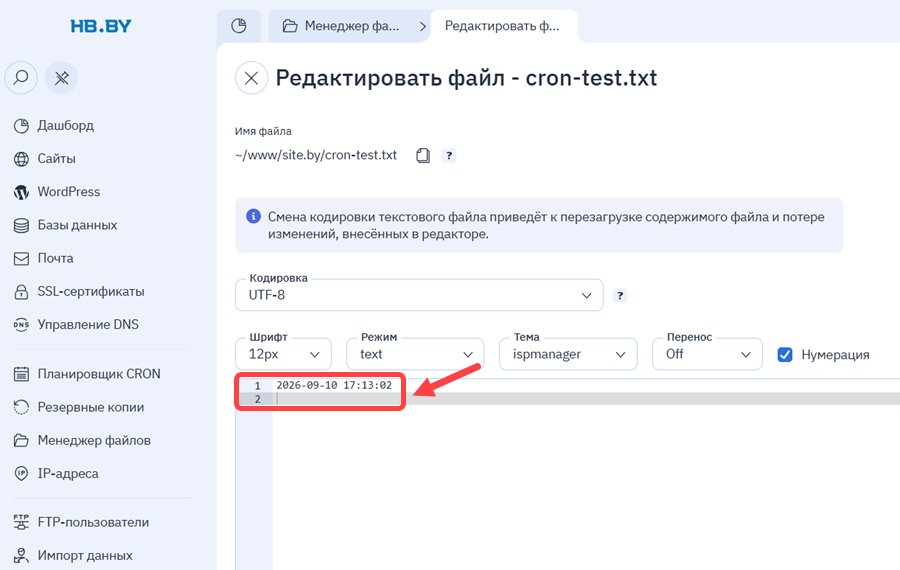Open help icon next to file path
This screenshot has height=570, width=900.
tap(449, 156)
